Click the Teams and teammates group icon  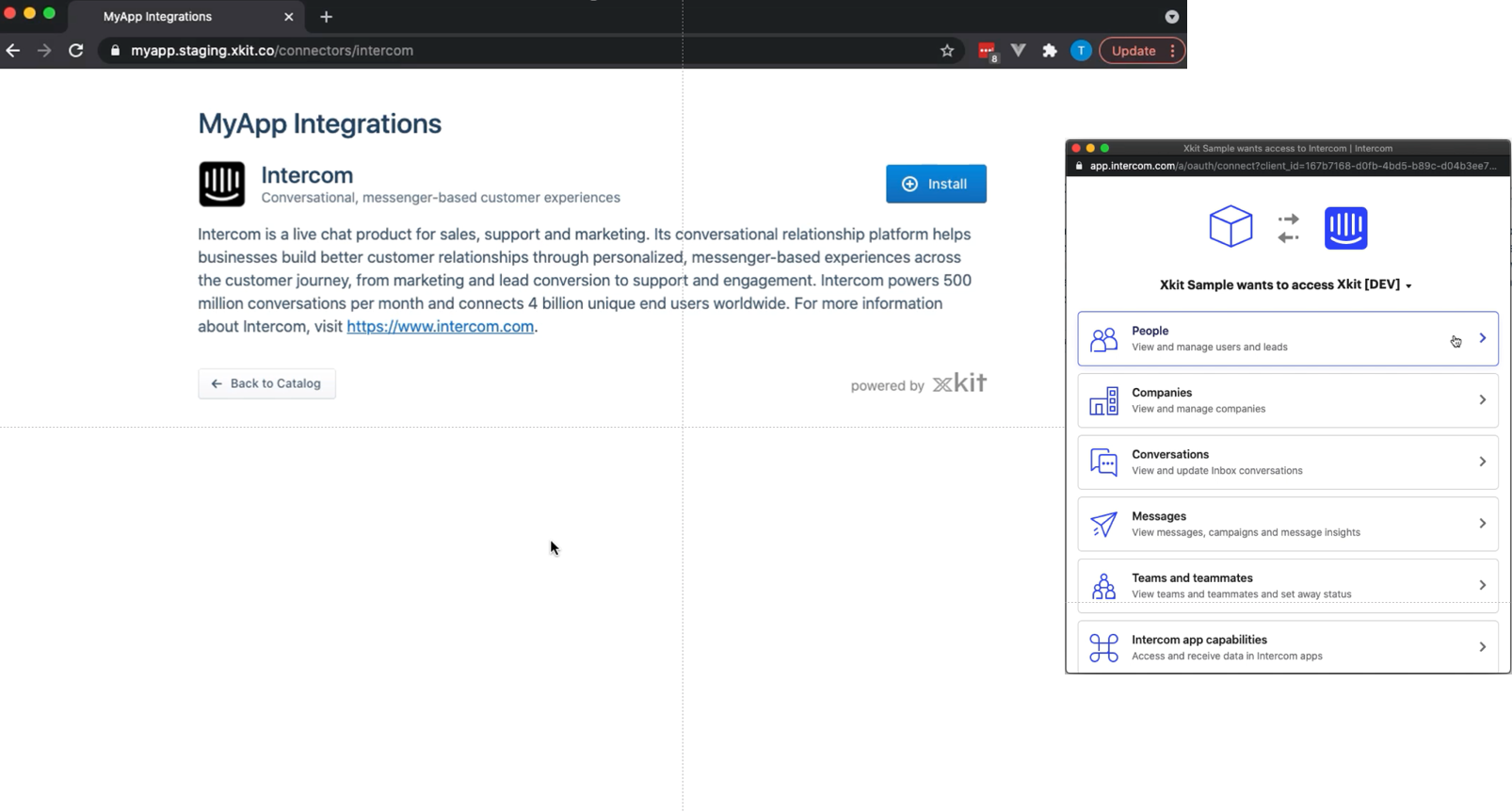click(x=1103, y=587)
